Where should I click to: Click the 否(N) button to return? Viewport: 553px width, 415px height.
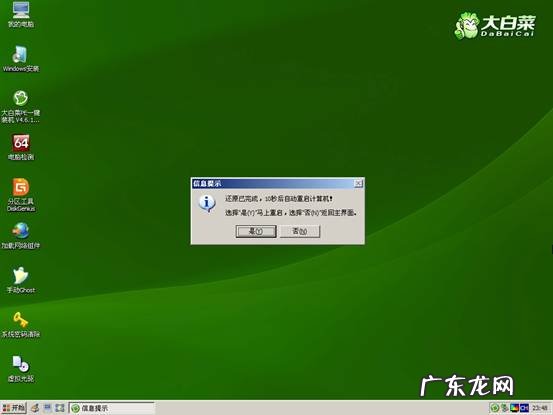click(300, 231)
